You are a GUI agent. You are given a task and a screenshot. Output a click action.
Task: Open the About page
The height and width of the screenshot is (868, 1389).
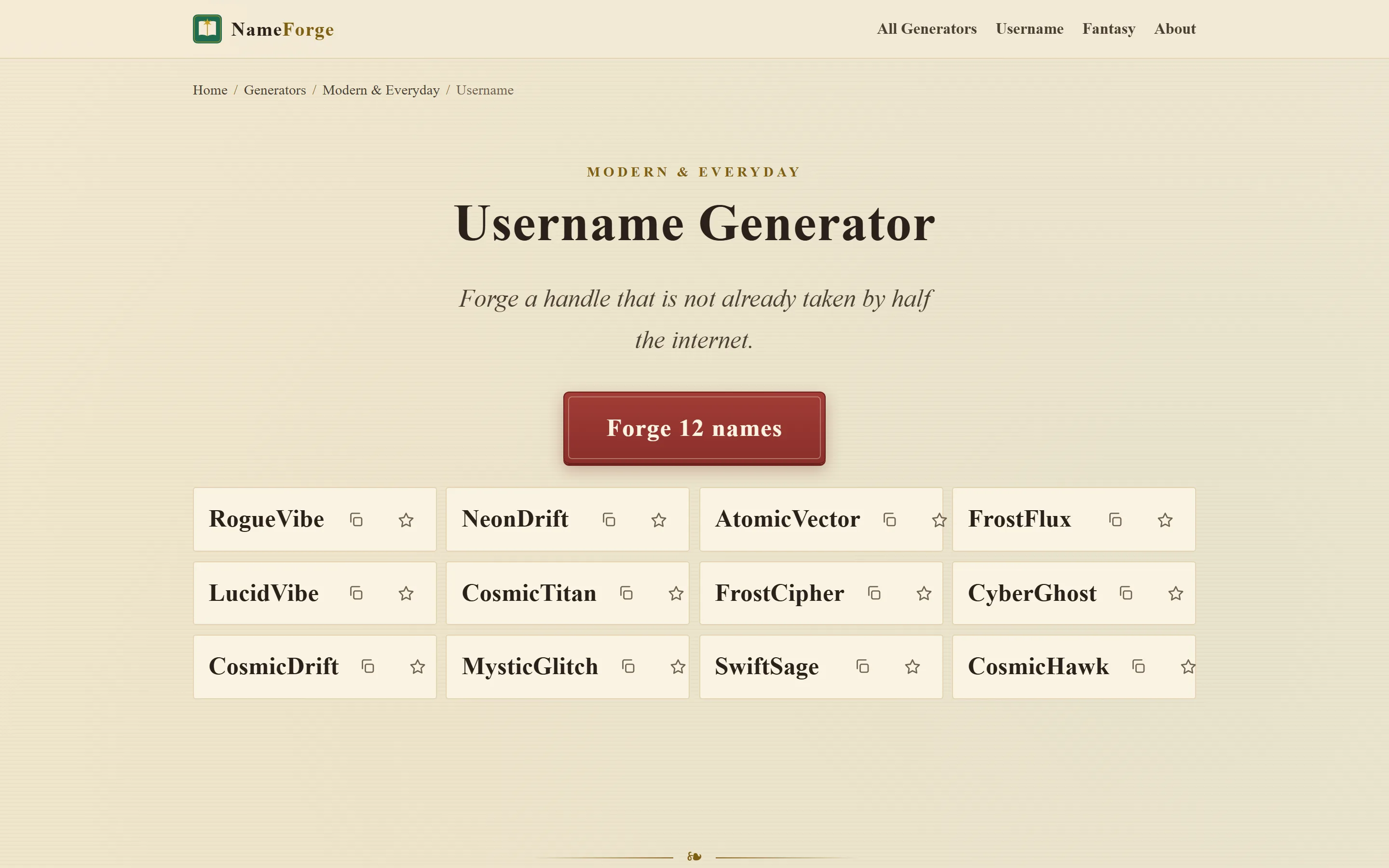point(1175,29)
